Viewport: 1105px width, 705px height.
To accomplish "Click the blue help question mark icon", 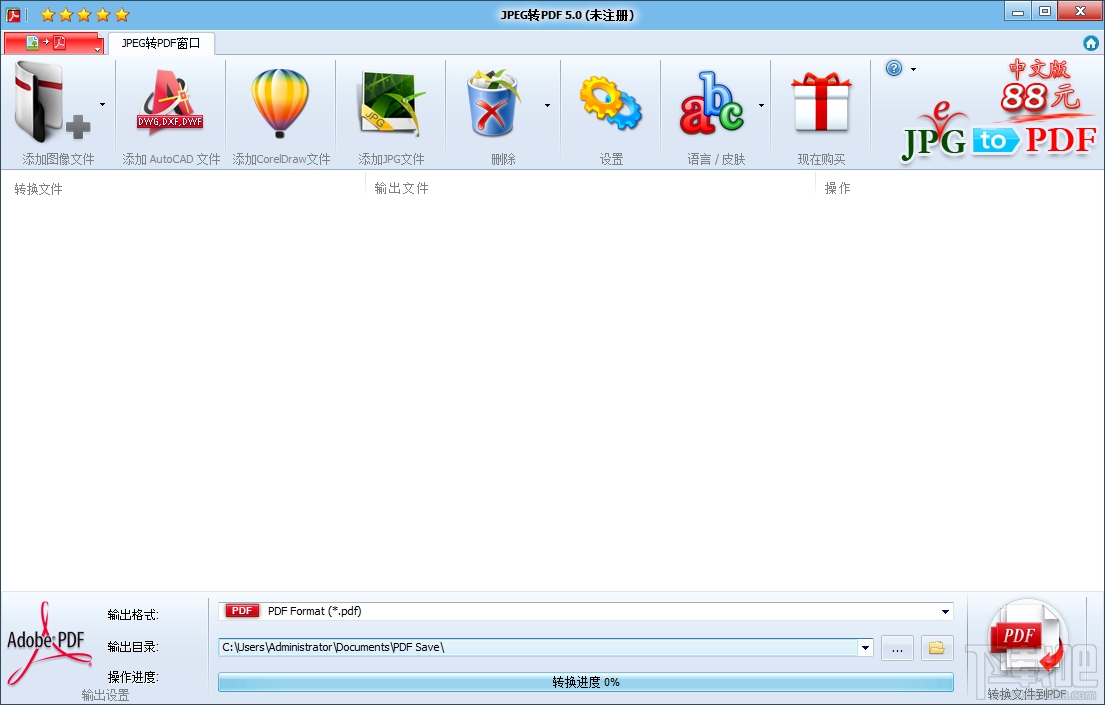I will pyautogui.click(x=894, y=68).
